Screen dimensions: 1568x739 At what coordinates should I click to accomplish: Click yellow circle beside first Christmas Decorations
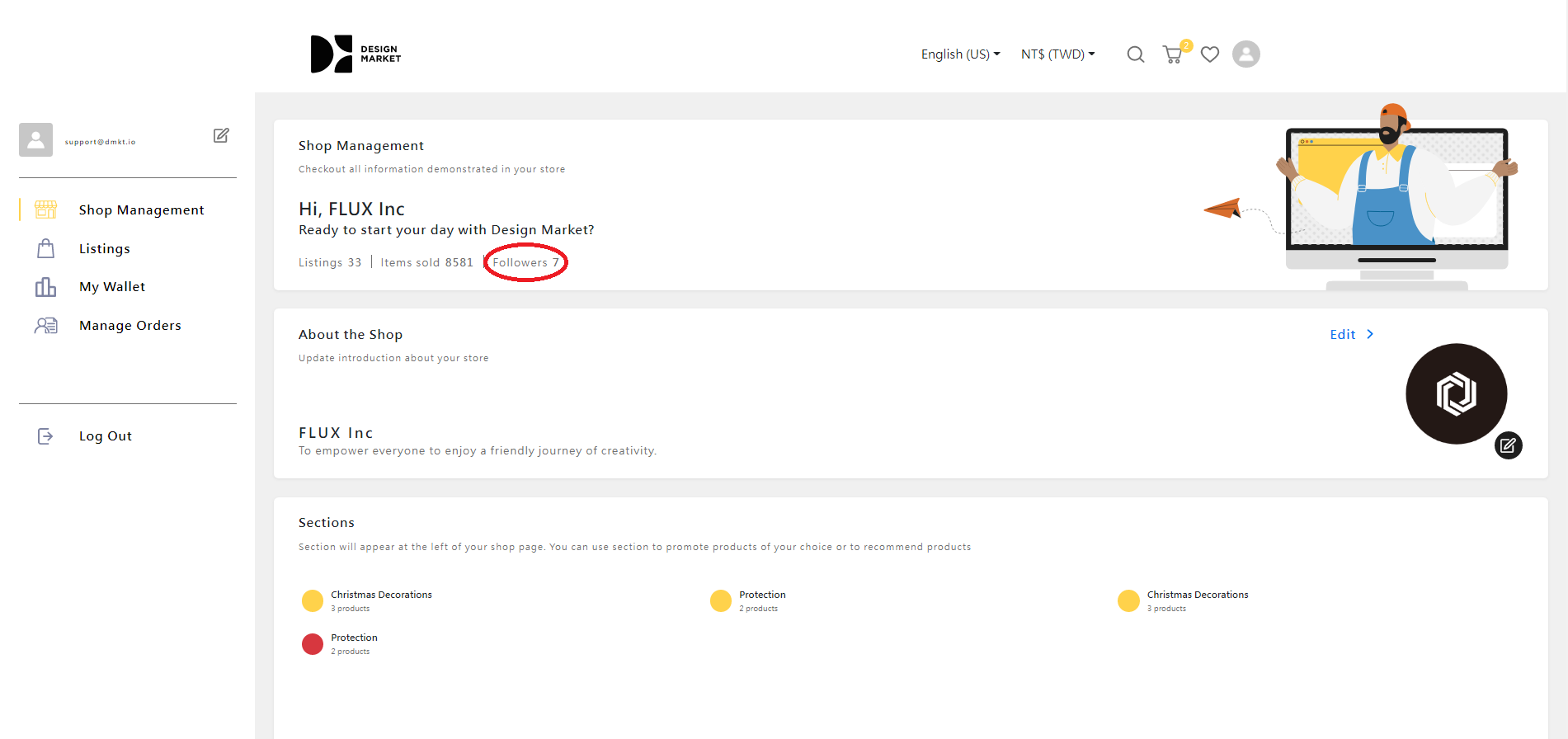click(x=313, y=600)
